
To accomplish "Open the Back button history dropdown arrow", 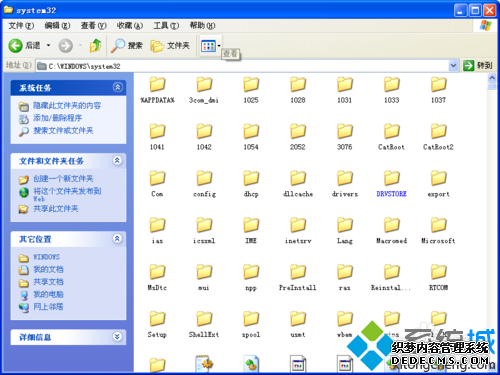I will tap(48, 45).
